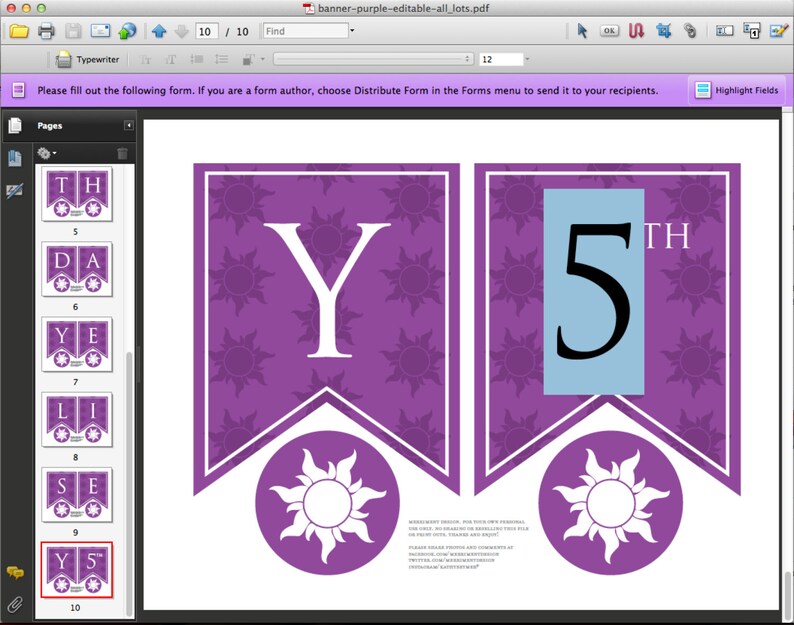Open a file with the folder icon
Screen dimensions: 794x625
(19, 31)
